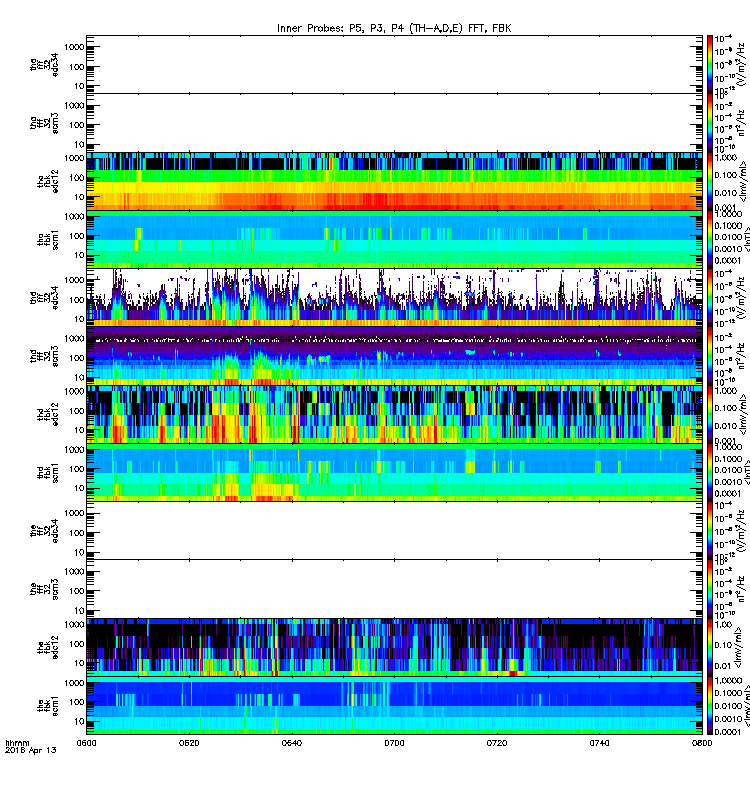Image resolution: width=750 pixels, height=800 pixels.
Task: Click the tha fbk edc12 orange spectrogram panel
Action: (x=394, y=181)
